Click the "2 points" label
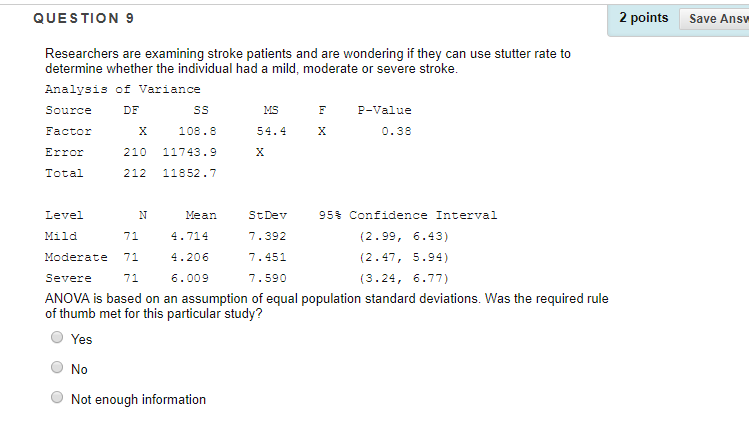Viewport: 749px width, 448px height. tap(643, 18)
